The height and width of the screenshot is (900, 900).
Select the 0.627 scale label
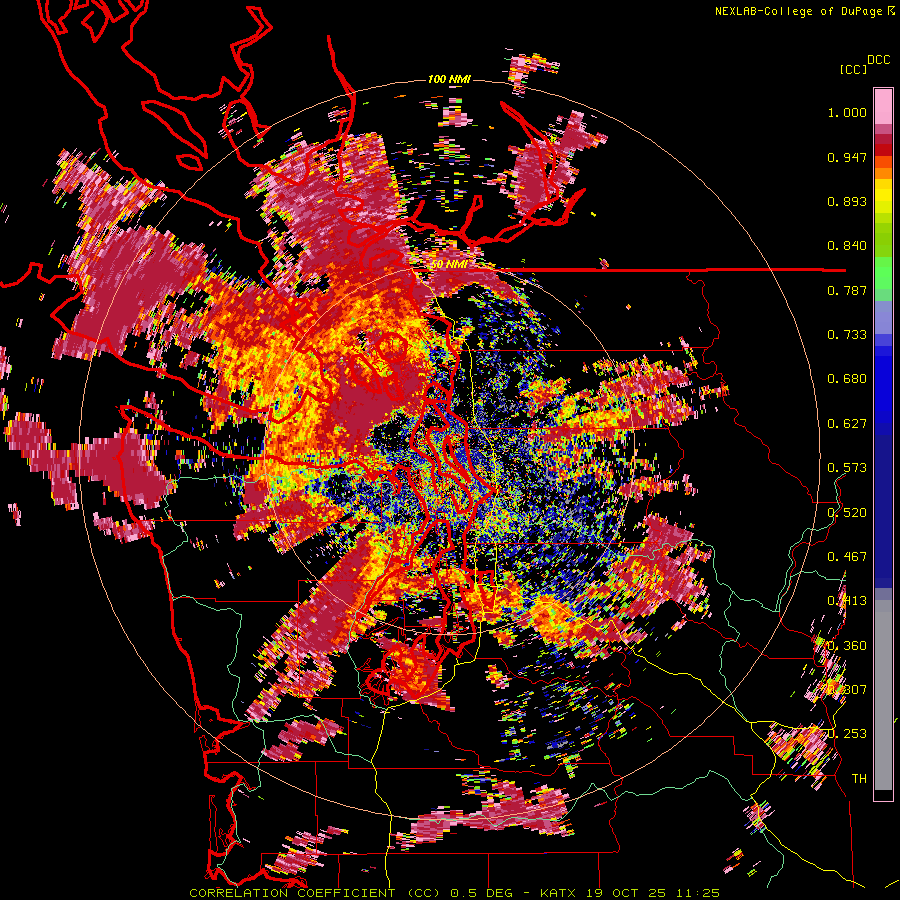click(847, 424)
